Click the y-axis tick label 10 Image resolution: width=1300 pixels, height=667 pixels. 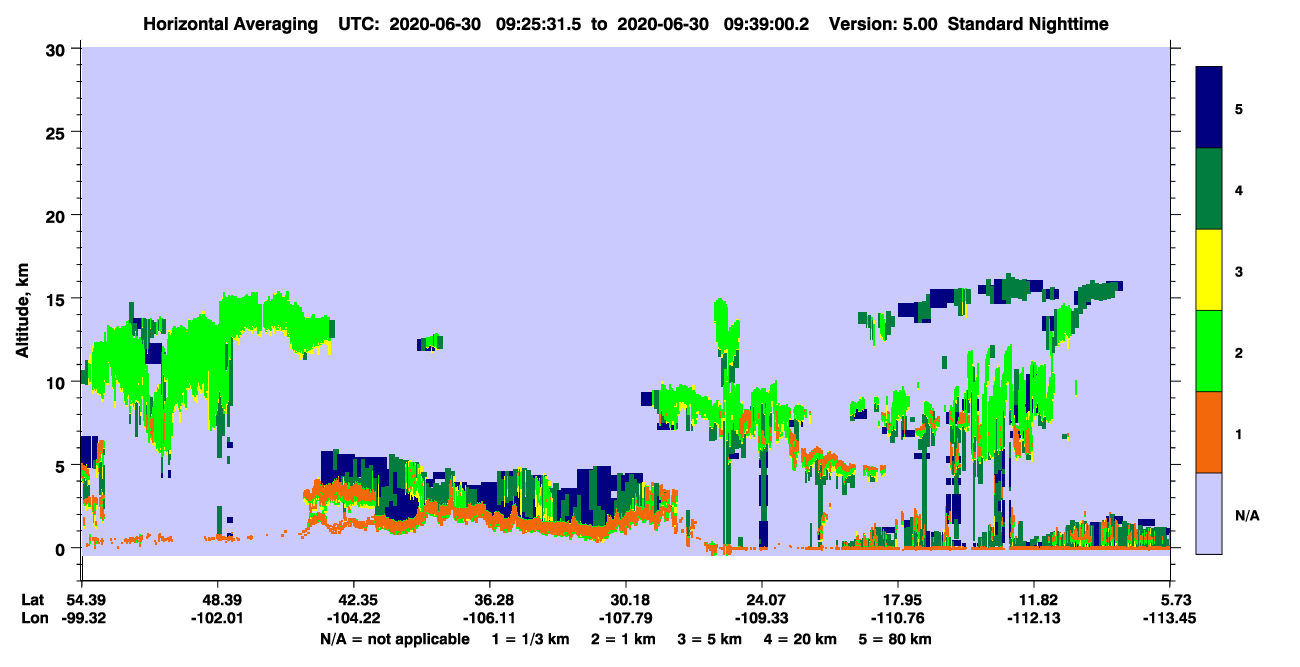tap(58, 382)
